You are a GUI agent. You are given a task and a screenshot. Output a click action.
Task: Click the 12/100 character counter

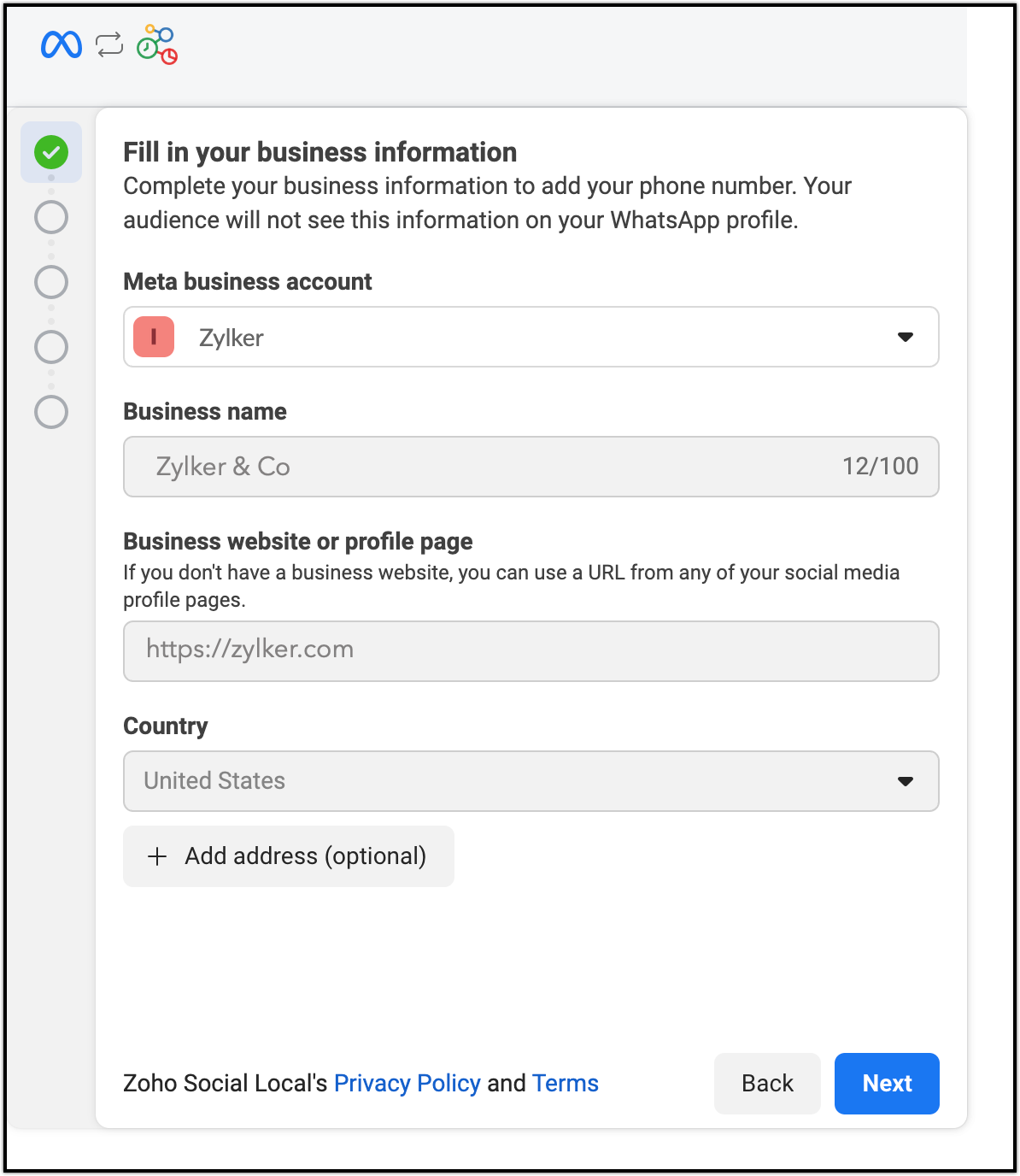click(x=881, y=466)
